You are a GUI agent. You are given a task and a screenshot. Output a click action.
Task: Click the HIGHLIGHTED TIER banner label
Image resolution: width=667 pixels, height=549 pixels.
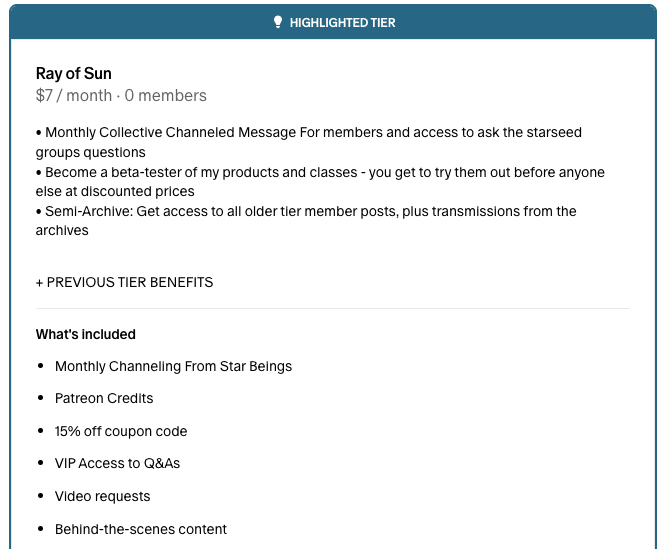[342, 23]
